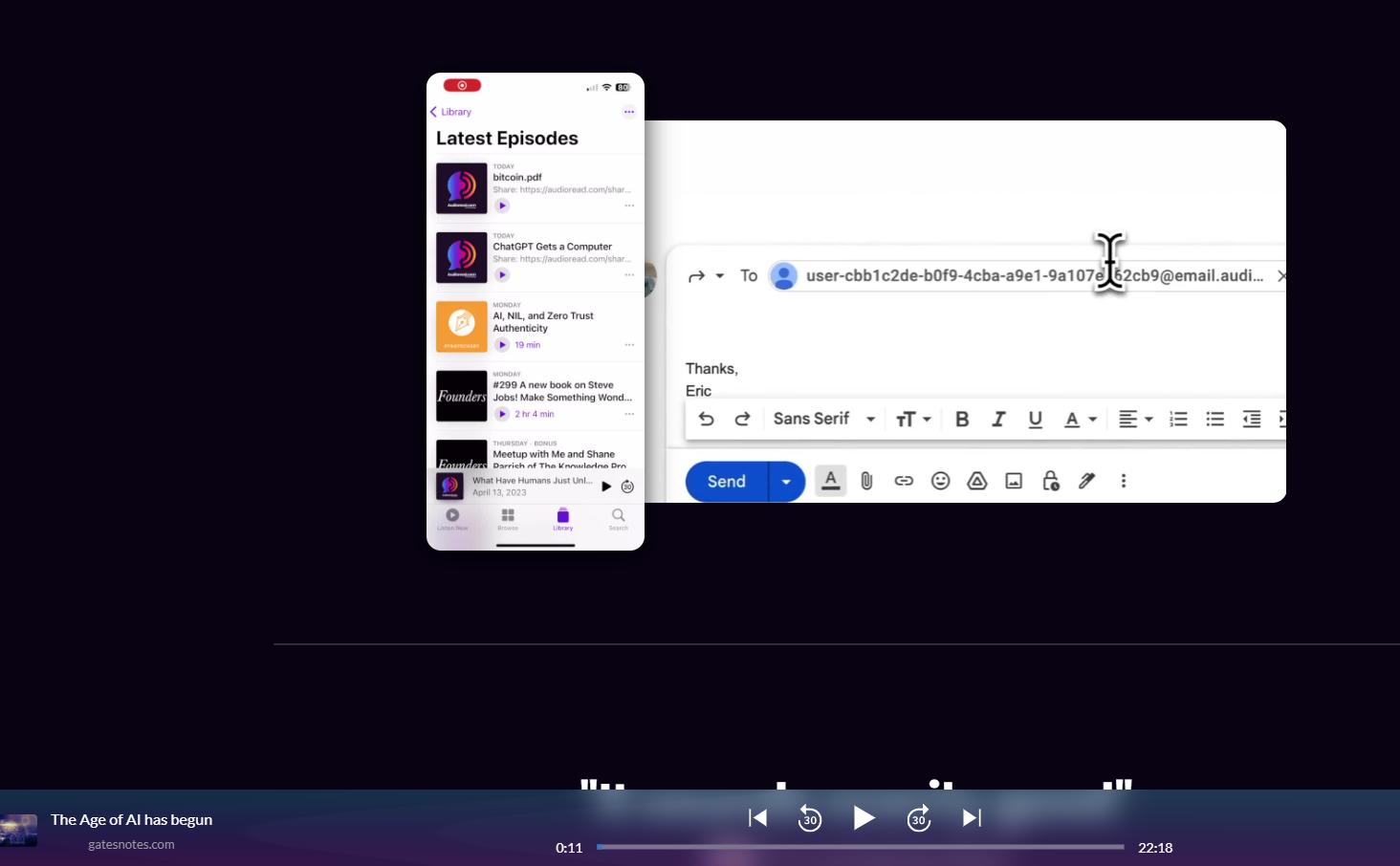Image resolution: width=1400 pixels, height=866 pixels.
Task: Open the Send options arrow
Action: coord(785,481)
